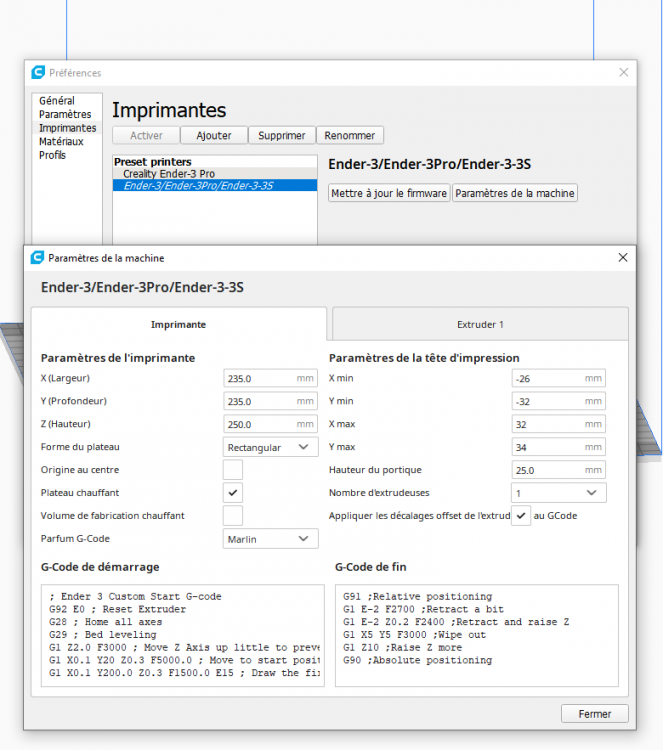
Task: Click inside G-Code de fin text area
Action: [476, 635]
